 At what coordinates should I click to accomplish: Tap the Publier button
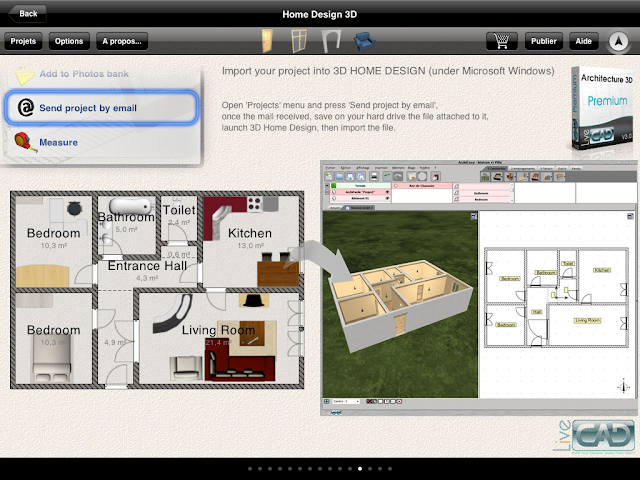(543, 41)
